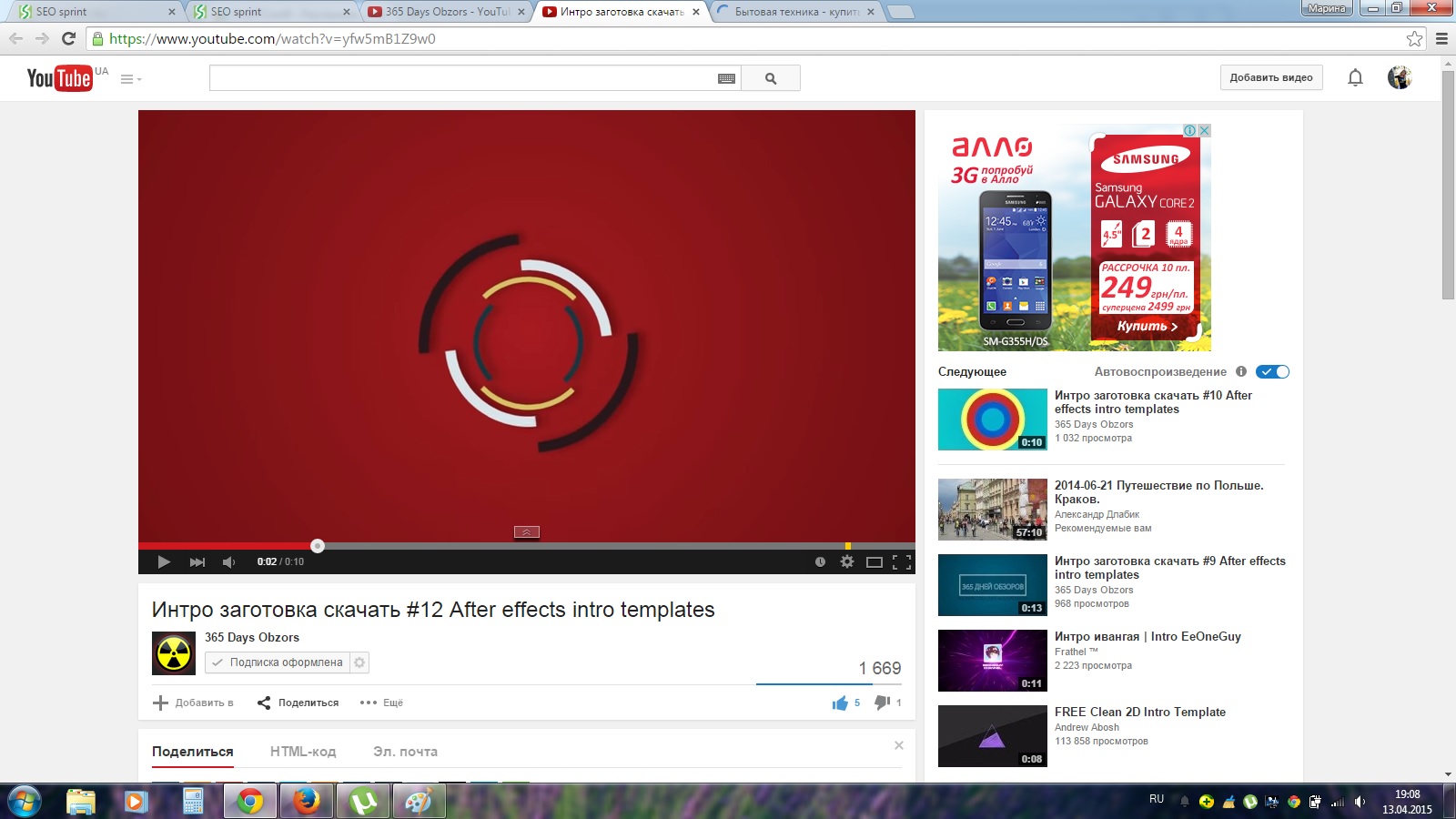Open on-screen keyboard icon in search box
The image size is (1456, 819).
click(x=726, y=78)
